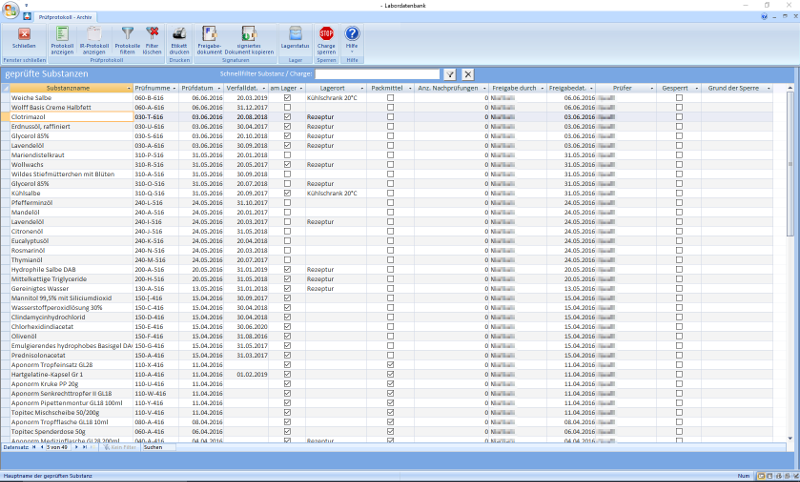Click the IR-Protokoll anzeigen icon

coord(93,35)
